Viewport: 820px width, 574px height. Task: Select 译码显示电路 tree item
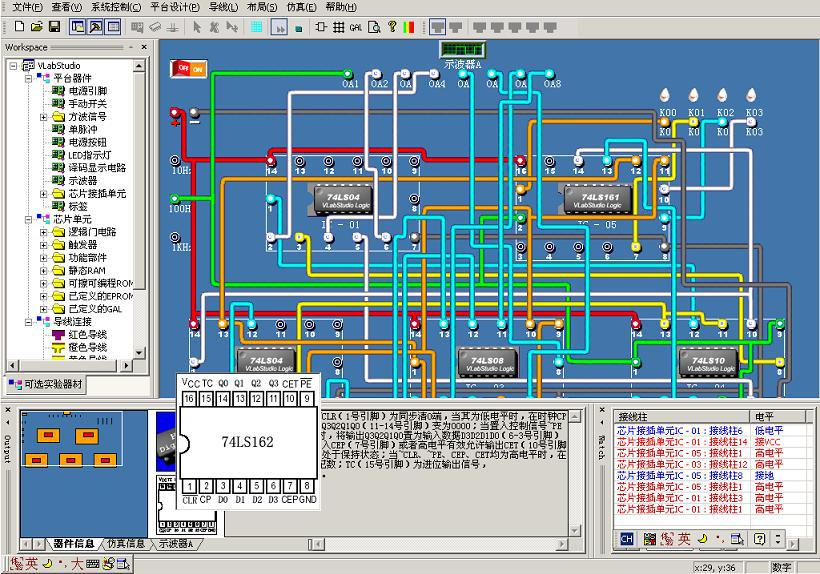[x=97, y=168]
